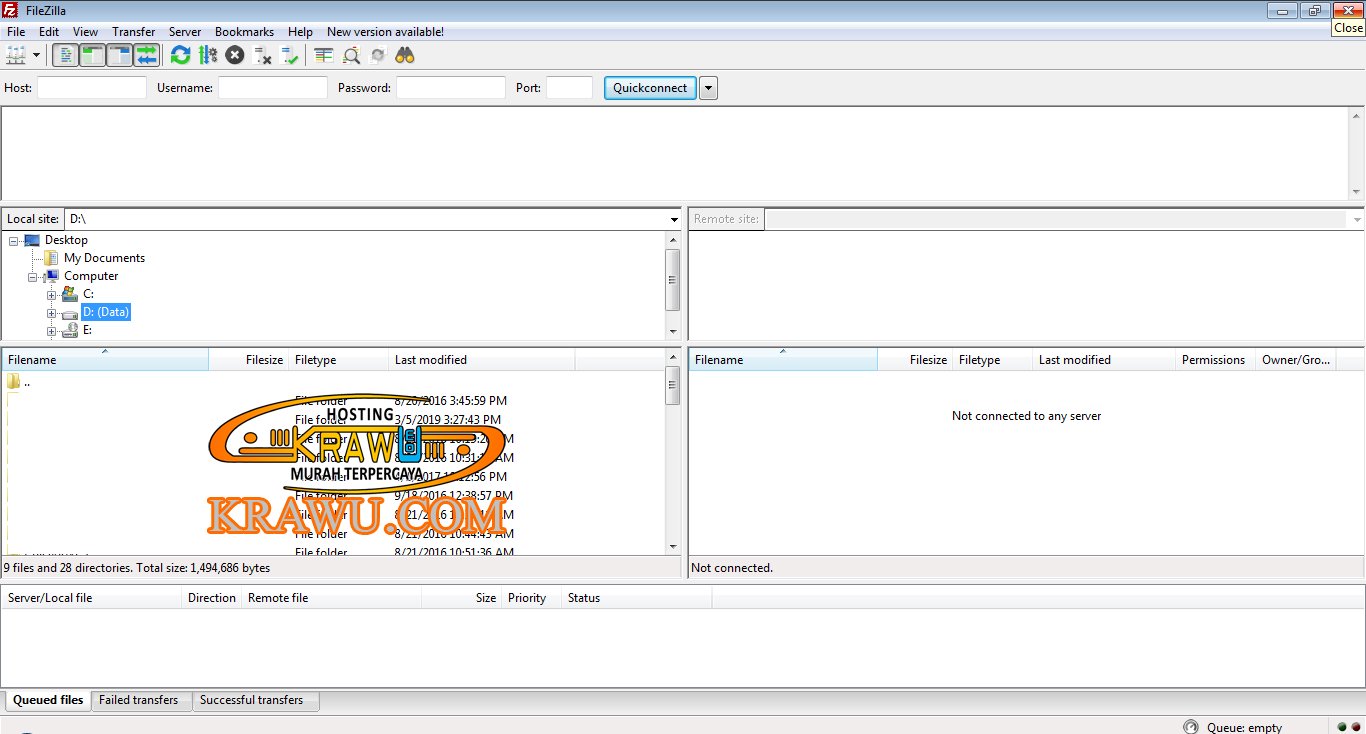
Task: Open 'New version available!' menu
Action: pyautogui.click(x=385, y=32)
